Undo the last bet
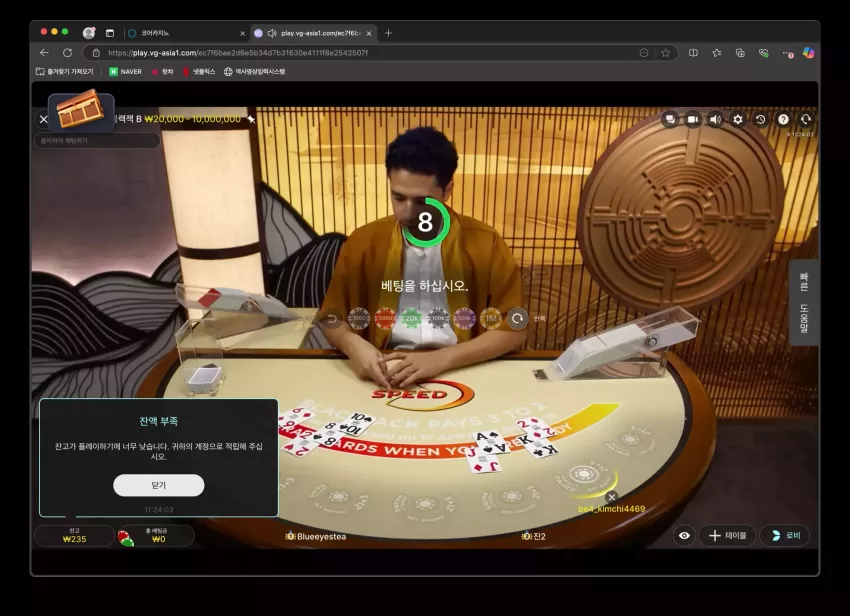This screenshot has height=616, width=850. [332, 318]
